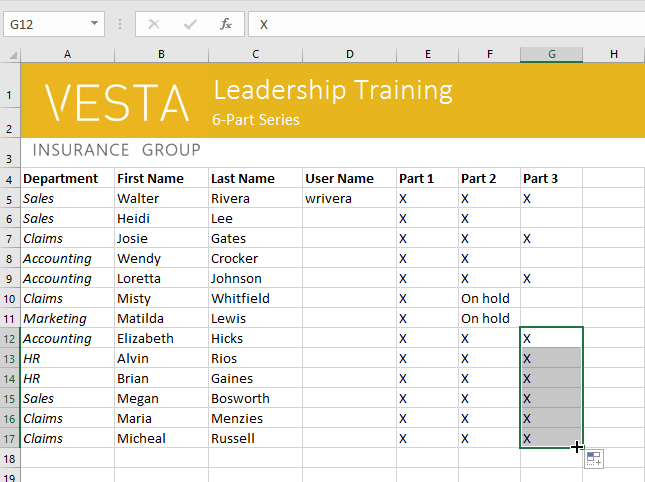Click the three-dot formula bar resize handle

[120, 23]
